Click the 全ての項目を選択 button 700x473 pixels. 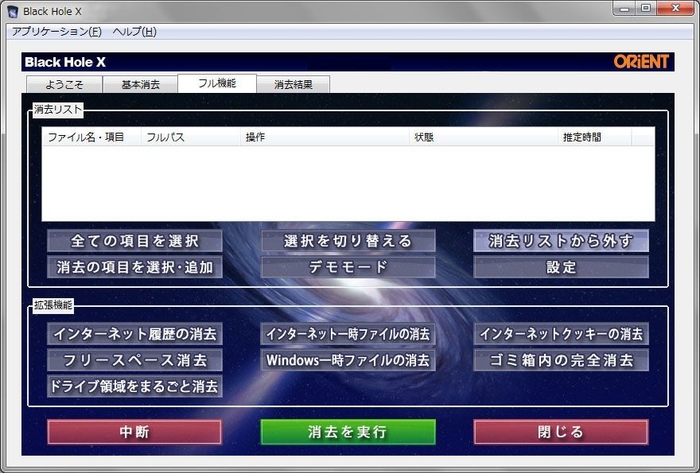pyautogui.click(x=134, y=241)
